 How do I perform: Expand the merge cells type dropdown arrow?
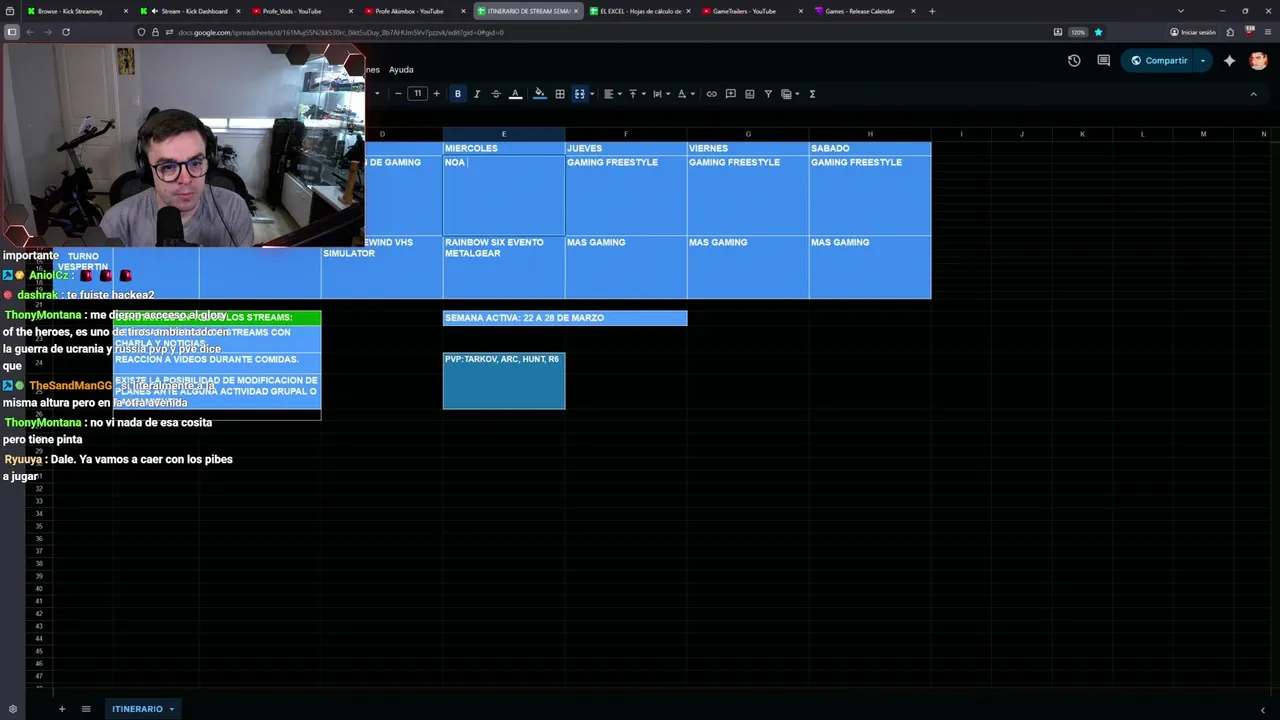click(x=592, y=94)
